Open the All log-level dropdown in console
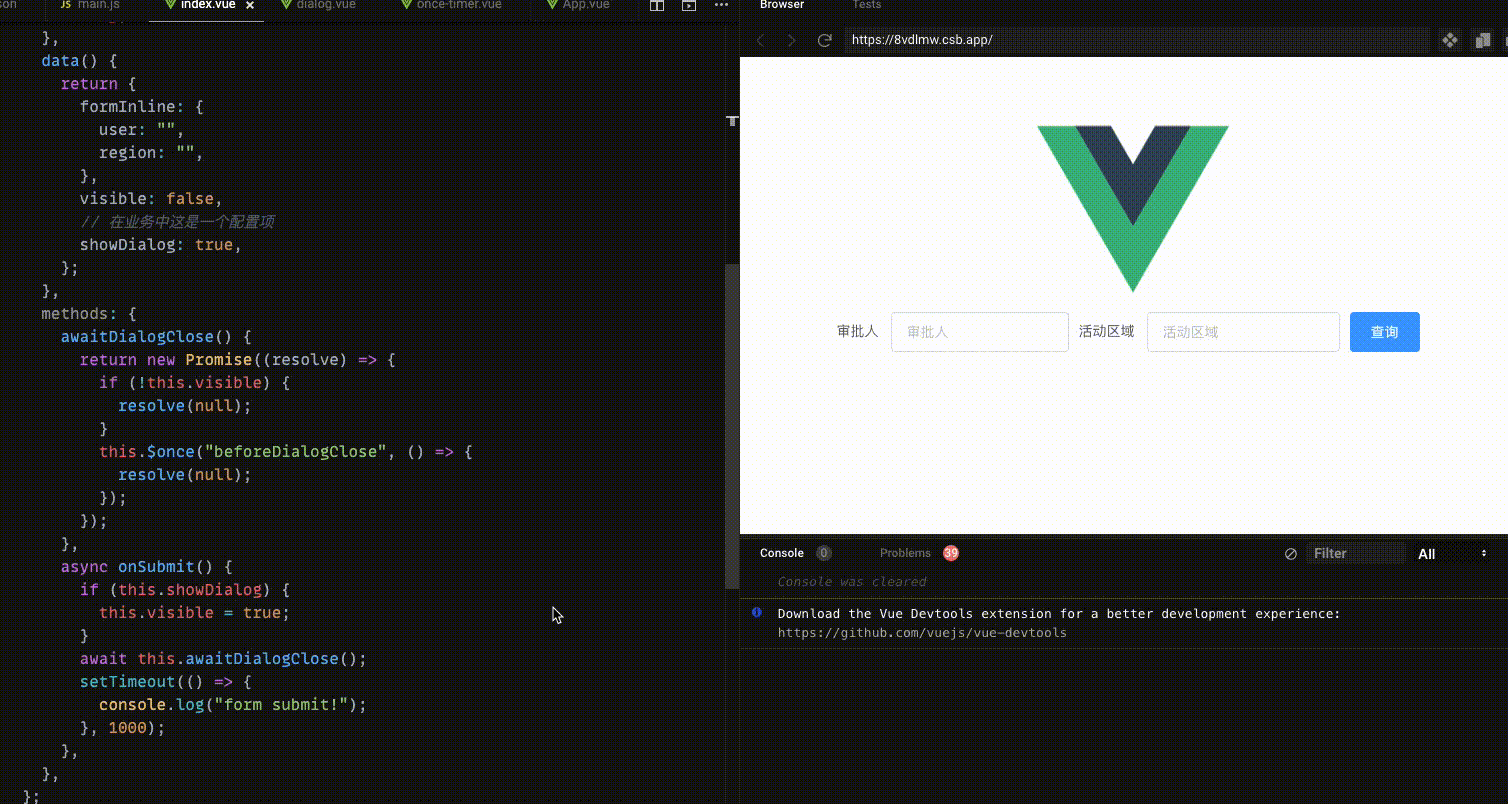Image resolution: width=1508 pixels, height=804 pixels. [x=1453, y=553]
